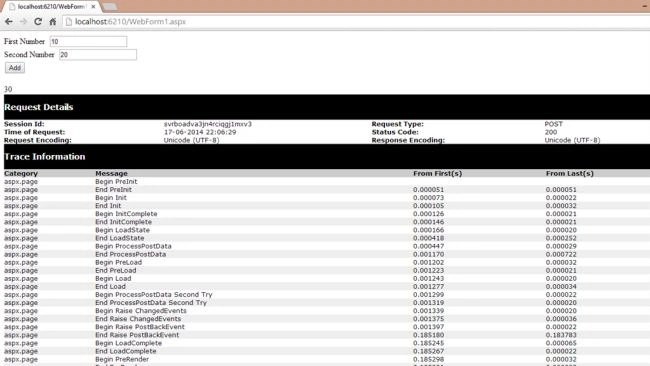Close the localhost:6210/WebForm tab
The width and height of the screenshot is (650, 366).
[x=93, y=7]
